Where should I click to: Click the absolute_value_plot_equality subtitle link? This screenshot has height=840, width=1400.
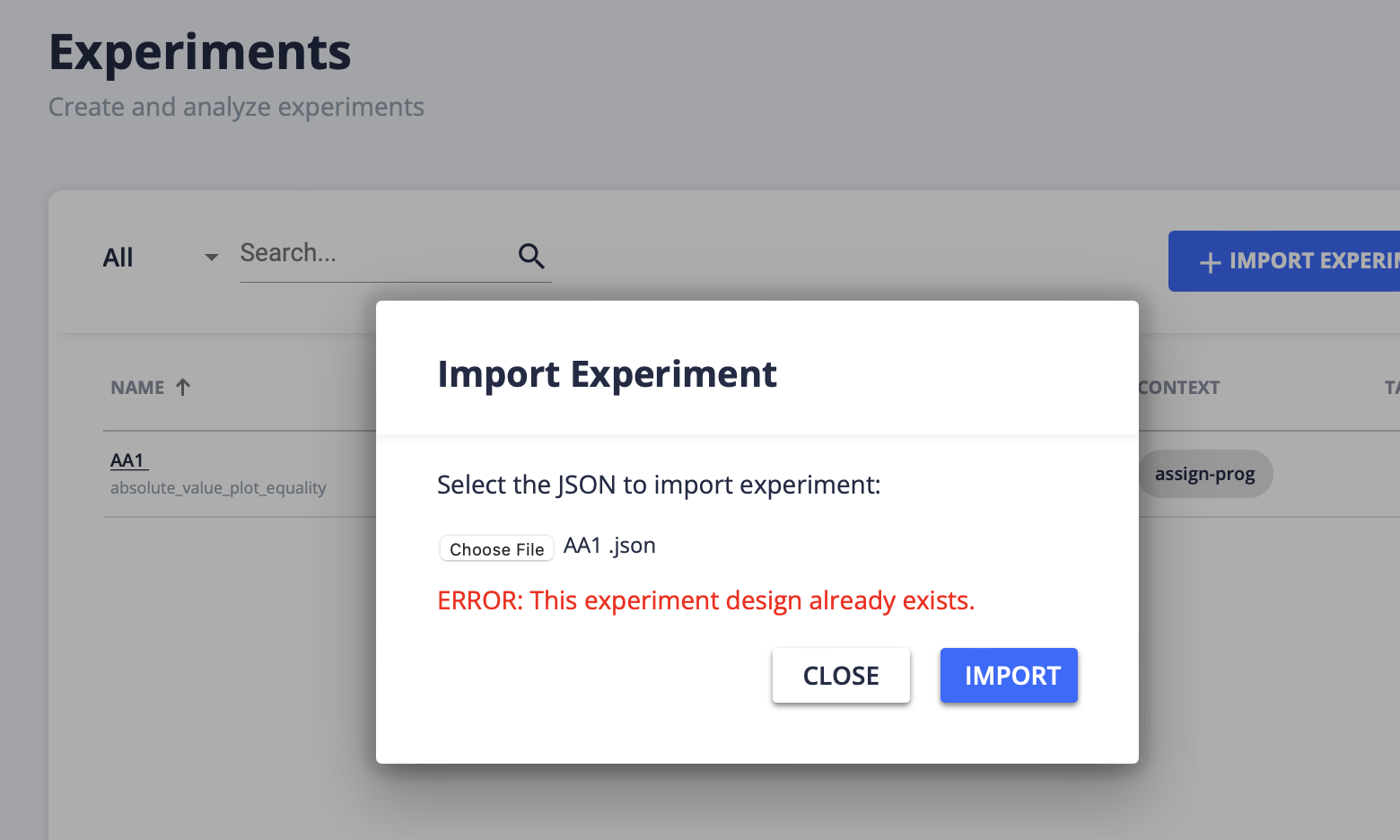(218, 487)
